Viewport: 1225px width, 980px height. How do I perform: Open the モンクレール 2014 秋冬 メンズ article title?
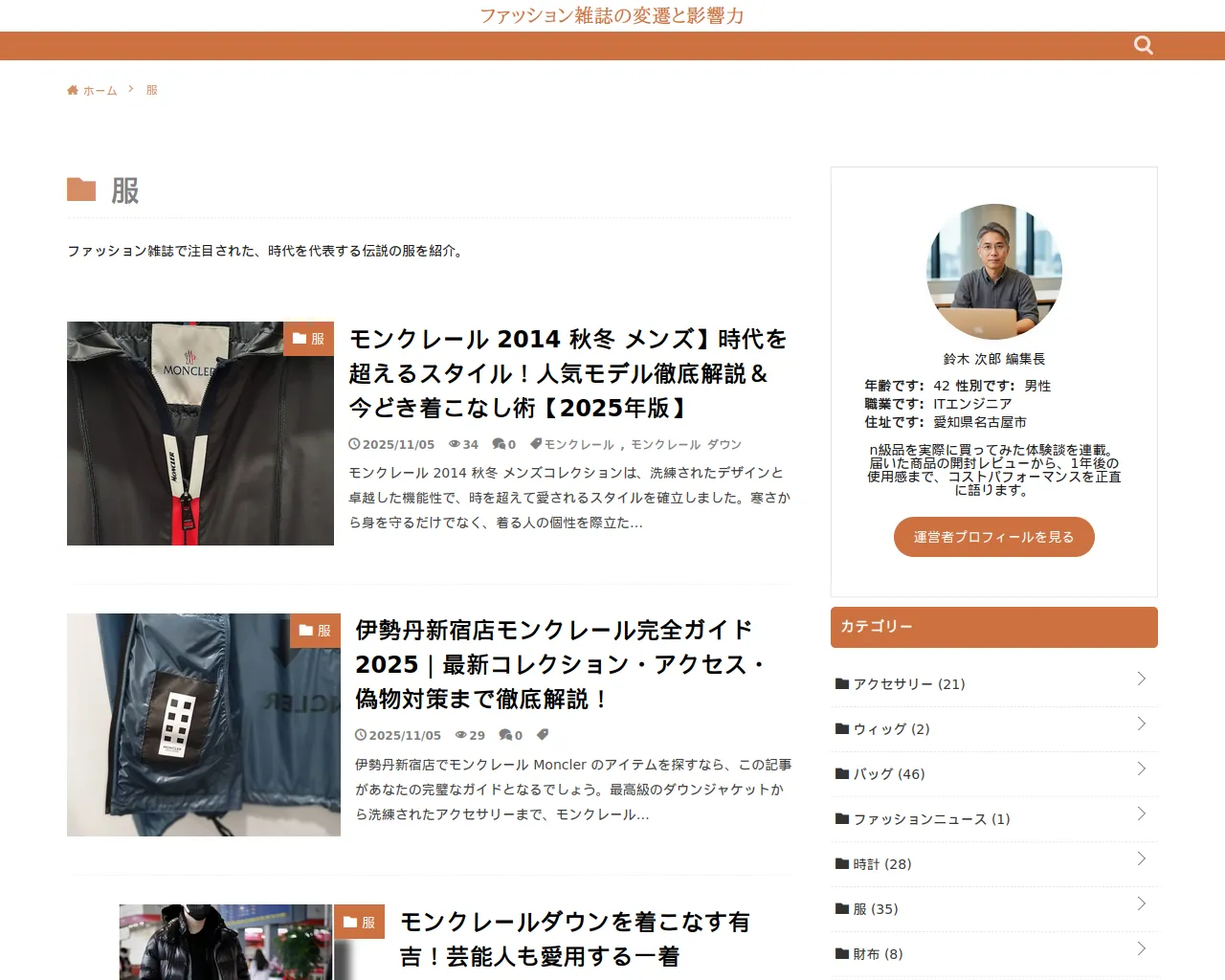[568, 373]
